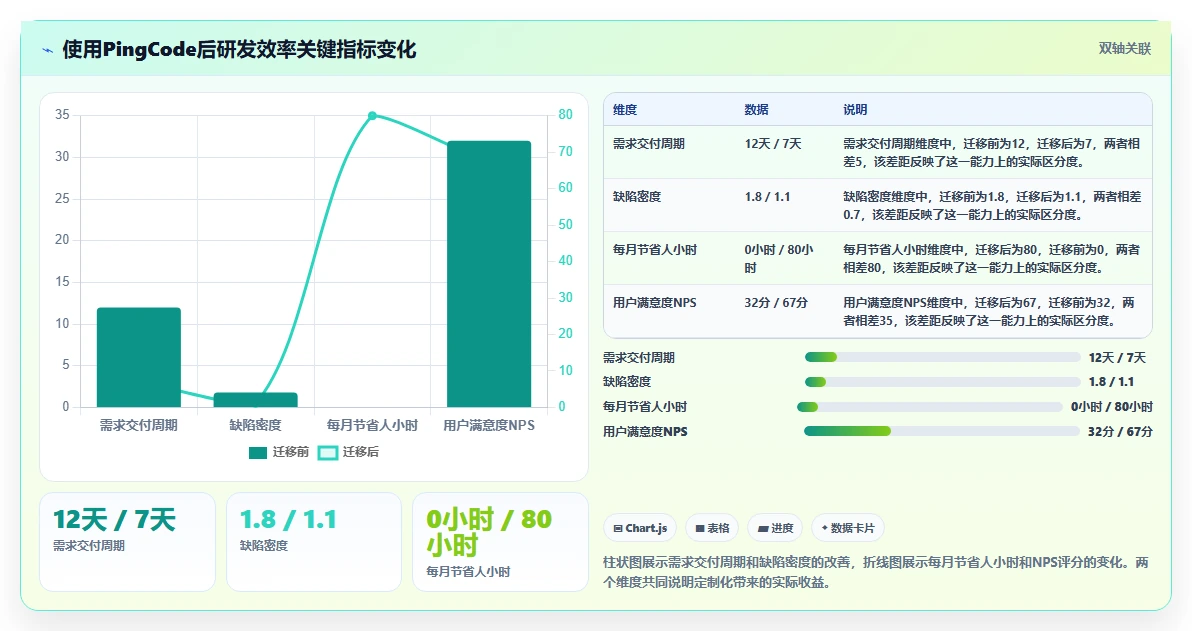Viewport: 1192px width, 631px height.
Task: Open the 1.8 / 1.1 summary card
Action: (314, 542)
